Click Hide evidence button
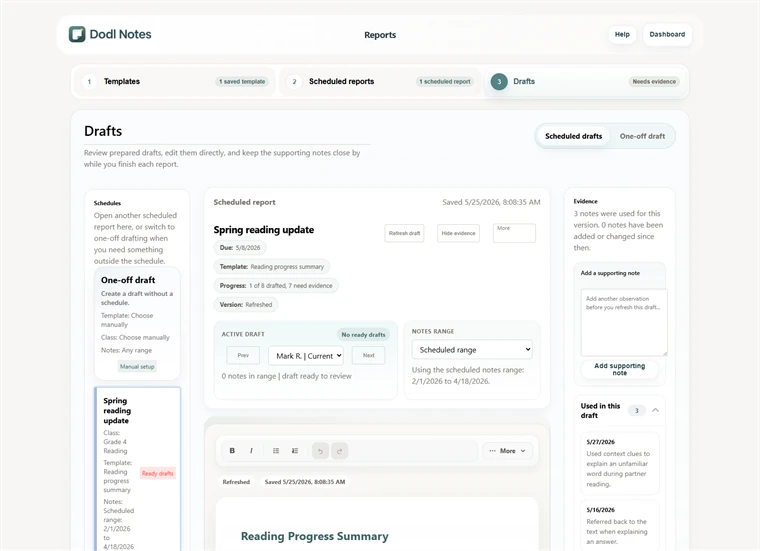The image size is (760, 551). 458,233
